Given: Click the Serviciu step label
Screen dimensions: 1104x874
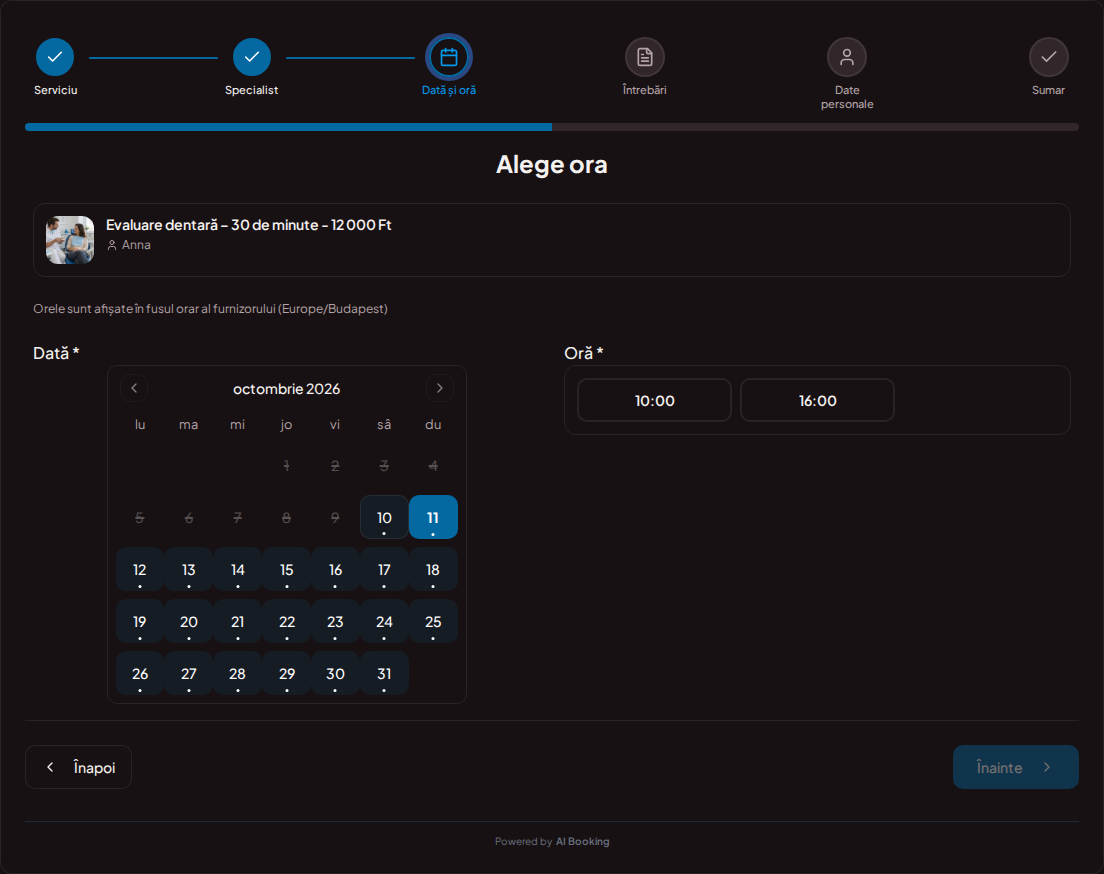Looking at the screenshot, I should (x=56, y=90).
